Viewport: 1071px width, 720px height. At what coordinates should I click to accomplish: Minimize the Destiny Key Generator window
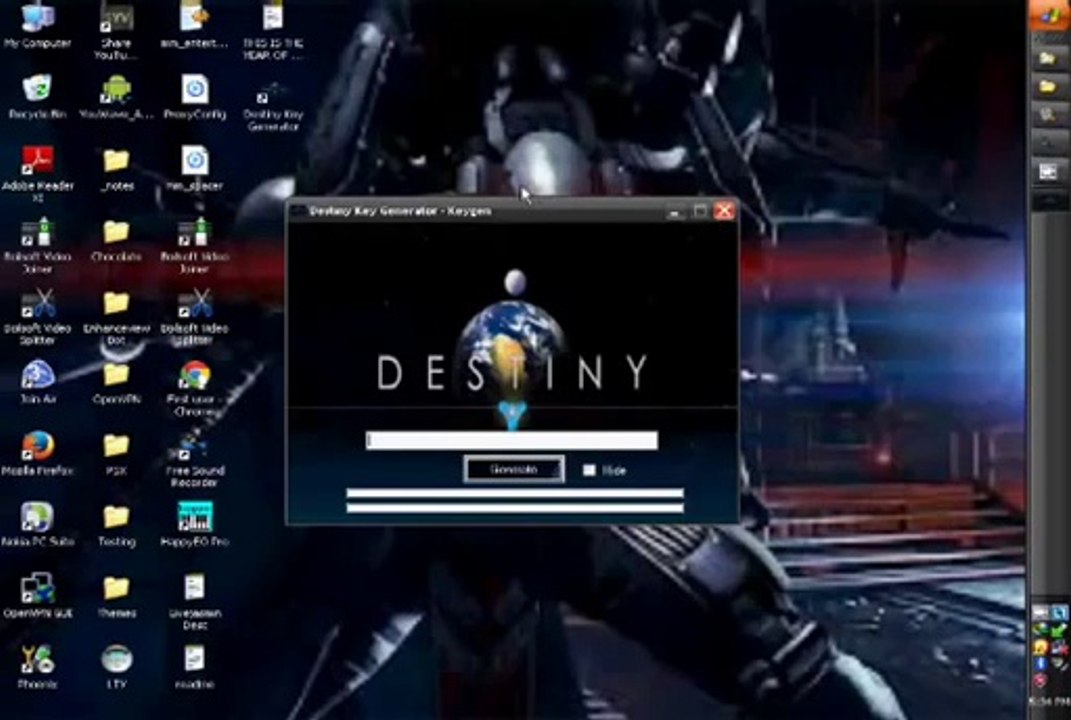coord(674,211)
